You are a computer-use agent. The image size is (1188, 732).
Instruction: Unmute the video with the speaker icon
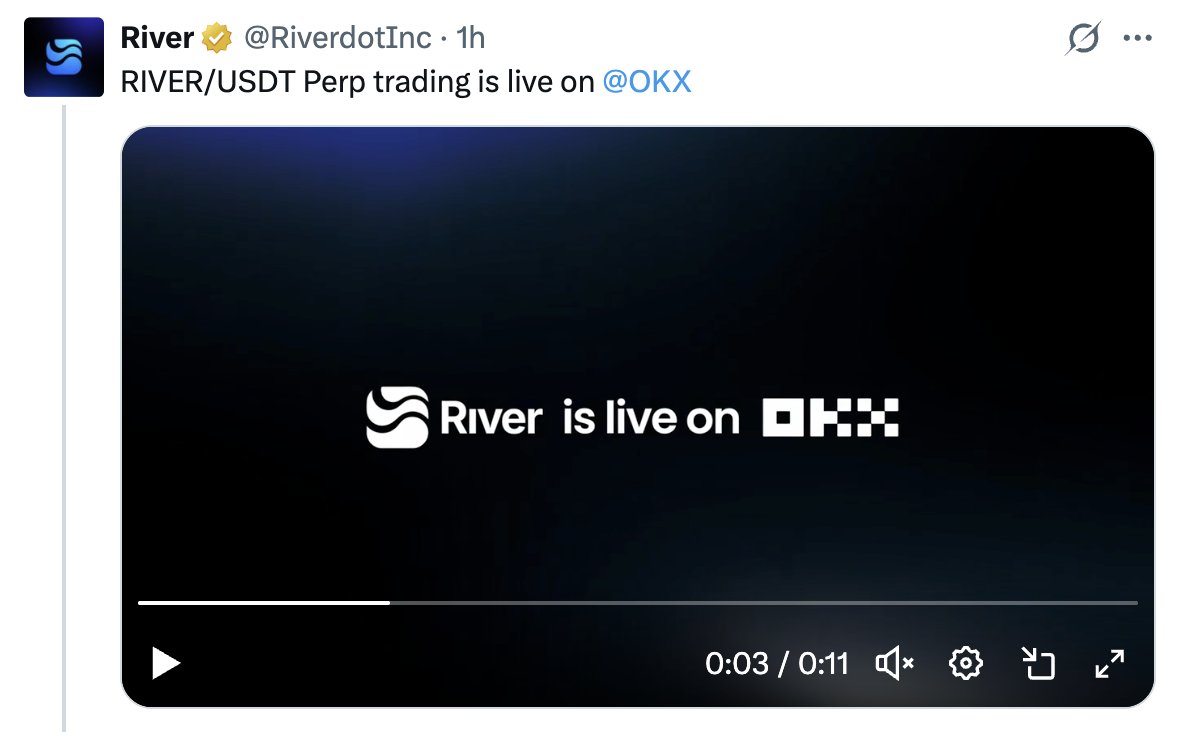pos(894,663)
